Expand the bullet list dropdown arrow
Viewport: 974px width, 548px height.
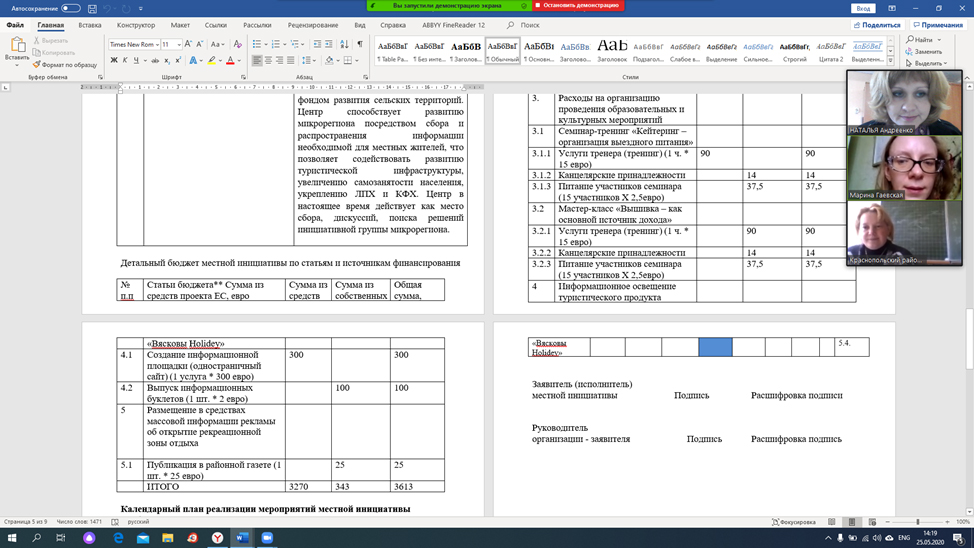pos(265,44)
